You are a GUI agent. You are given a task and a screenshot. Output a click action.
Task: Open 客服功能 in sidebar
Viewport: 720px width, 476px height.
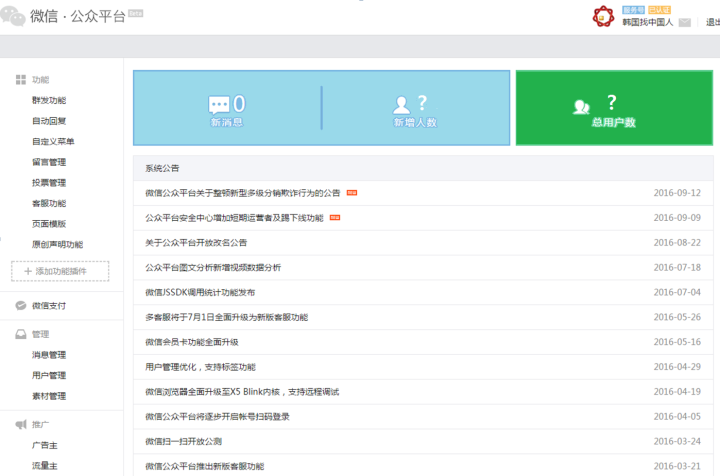pos(49,204)
